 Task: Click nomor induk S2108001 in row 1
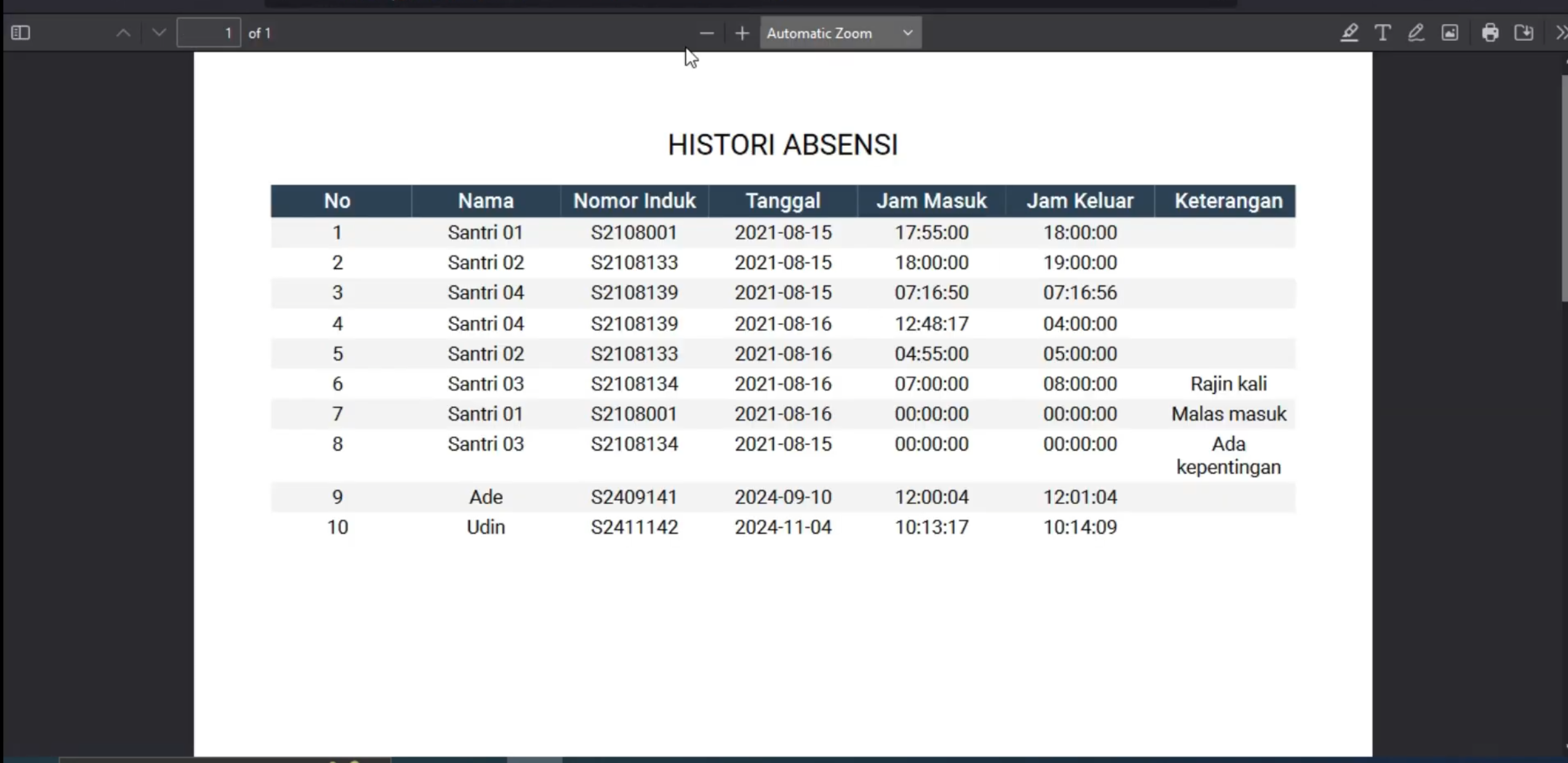point(634,233)
